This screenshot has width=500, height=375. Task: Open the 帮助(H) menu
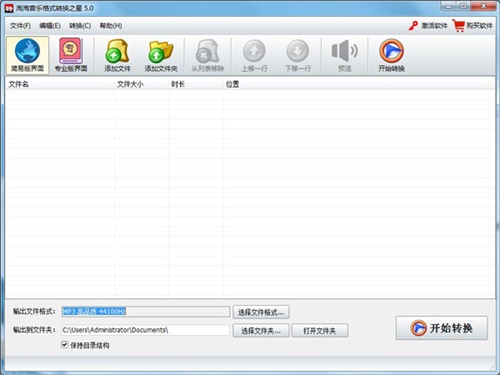111,26
